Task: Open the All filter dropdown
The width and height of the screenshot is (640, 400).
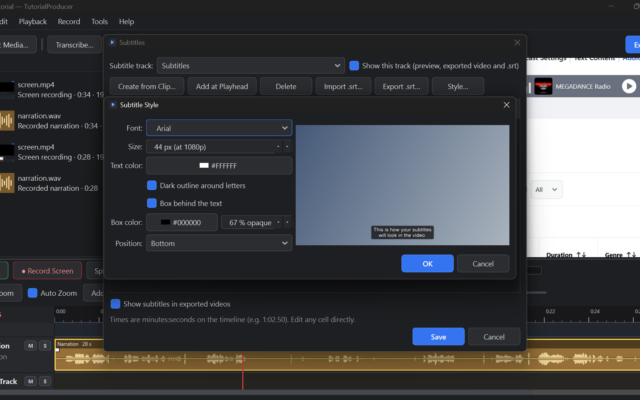Action: pos(547,189)
